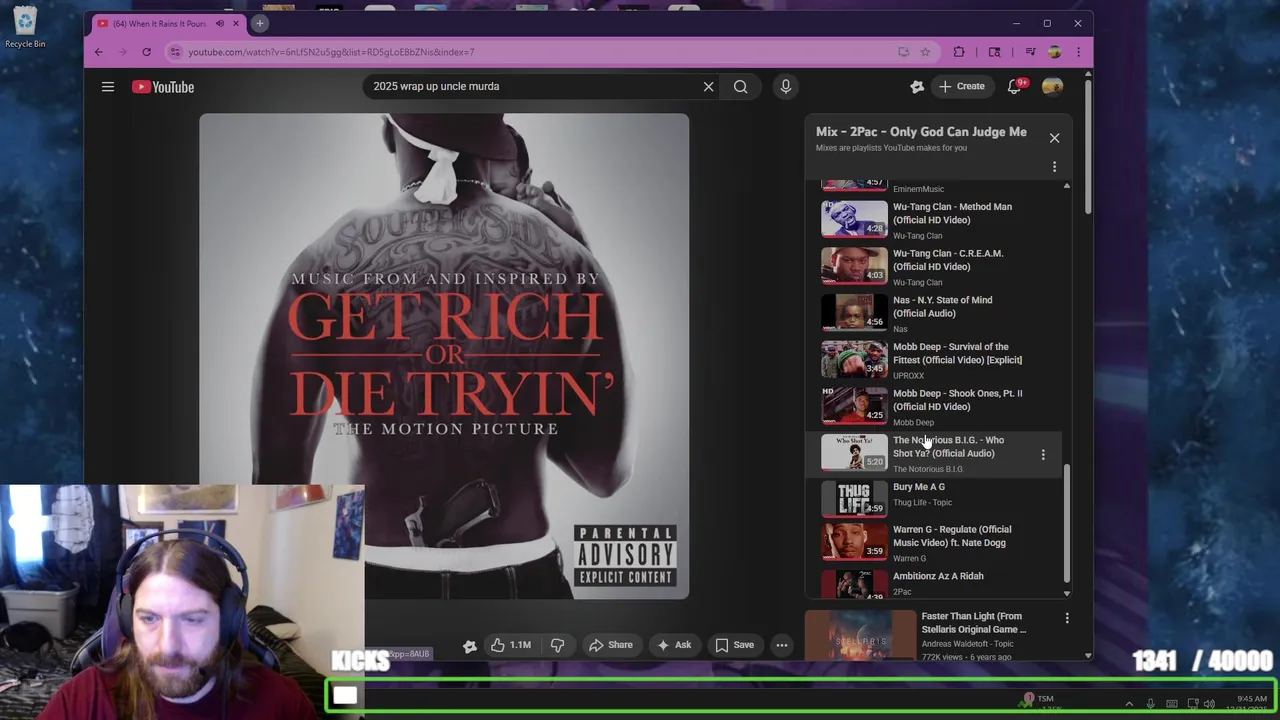The width and height of the screenshot is (1280, 720).
Task: Click the Ask button
Action: tap(673, 645)
